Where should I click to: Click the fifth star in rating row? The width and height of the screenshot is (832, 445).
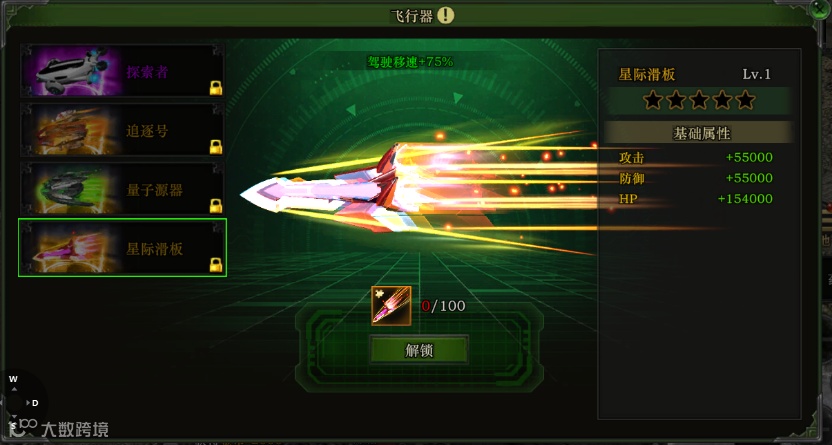click(746, 100)
